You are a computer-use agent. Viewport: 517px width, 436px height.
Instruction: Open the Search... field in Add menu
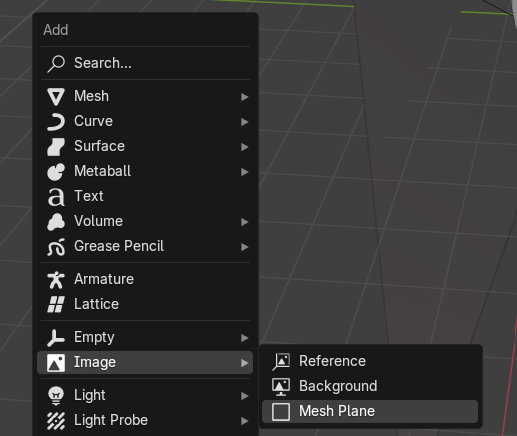[x=145, y=63]
